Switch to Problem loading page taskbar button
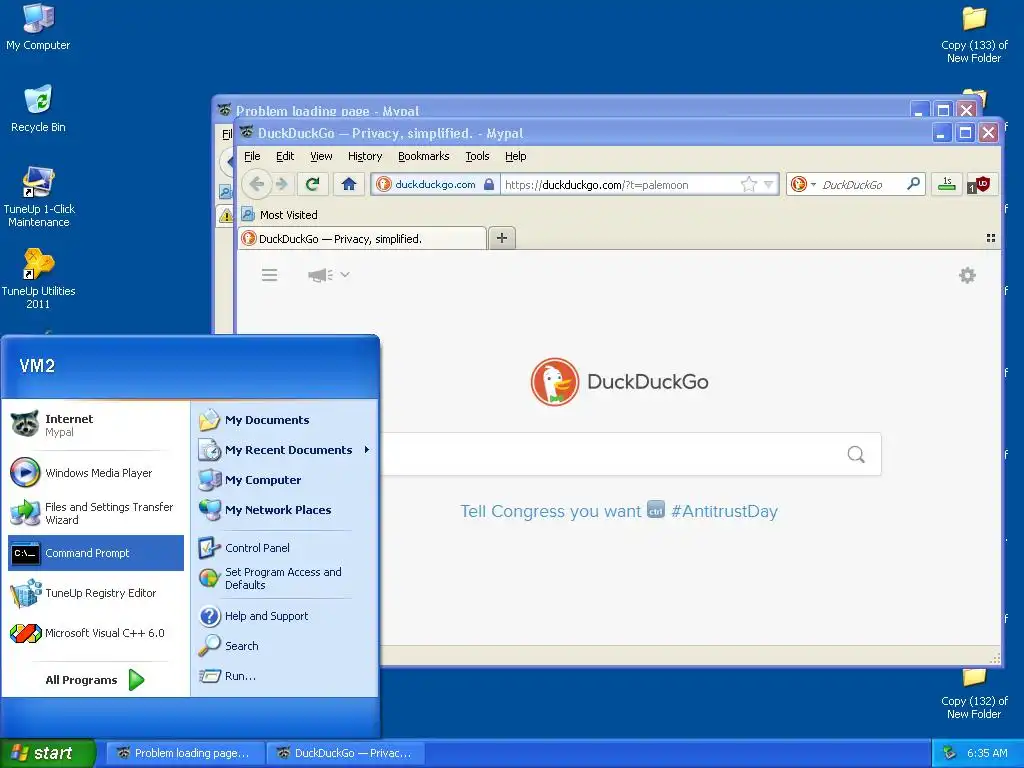 (x=185, y=753)
